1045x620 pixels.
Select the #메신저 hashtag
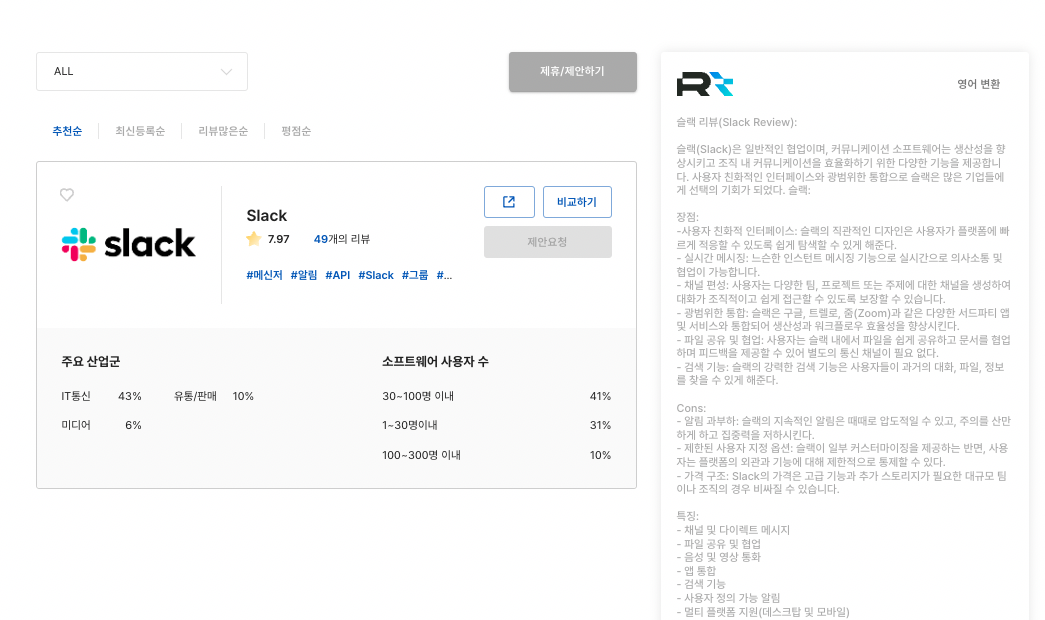coord(264,275)
